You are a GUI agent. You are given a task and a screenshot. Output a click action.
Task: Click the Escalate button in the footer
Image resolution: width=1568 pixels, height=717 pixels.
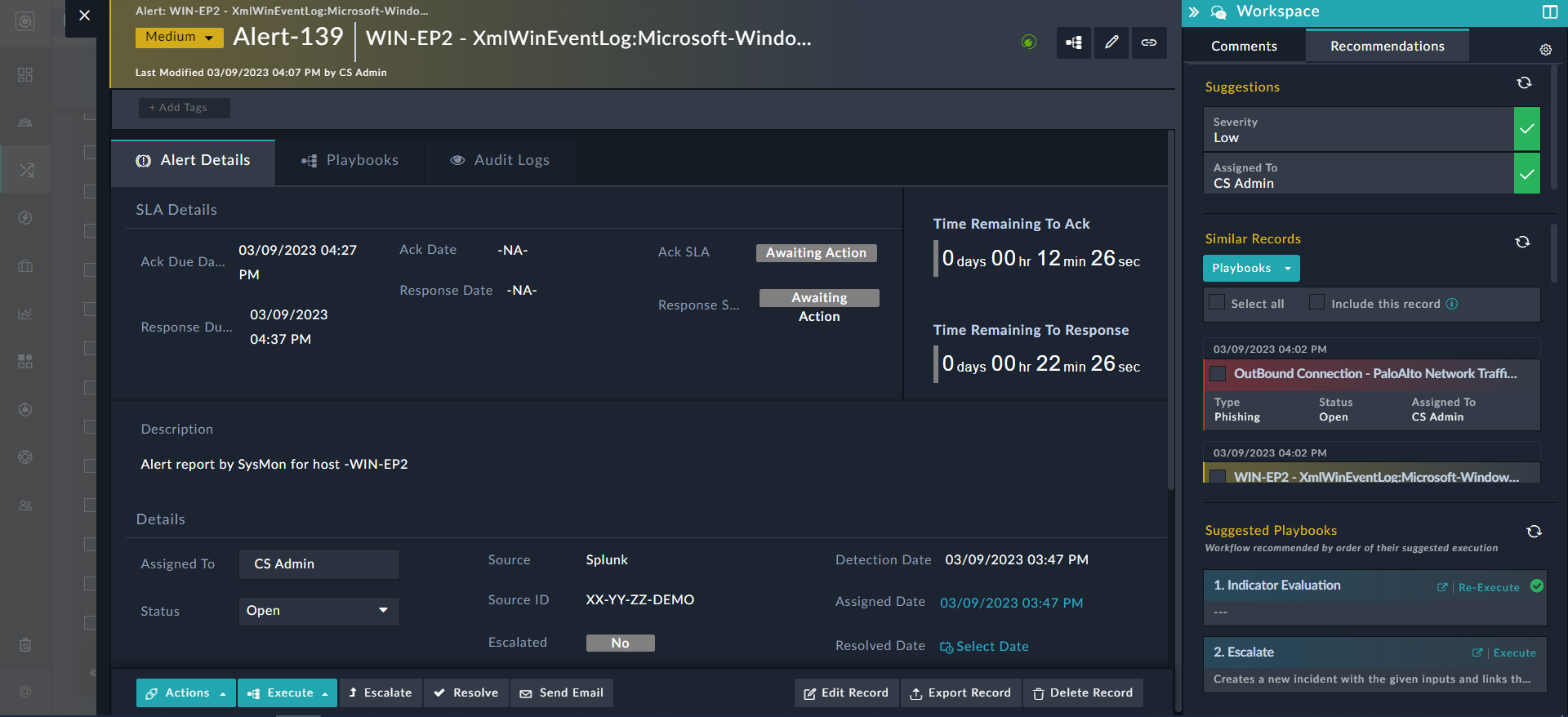coord(380,693)
